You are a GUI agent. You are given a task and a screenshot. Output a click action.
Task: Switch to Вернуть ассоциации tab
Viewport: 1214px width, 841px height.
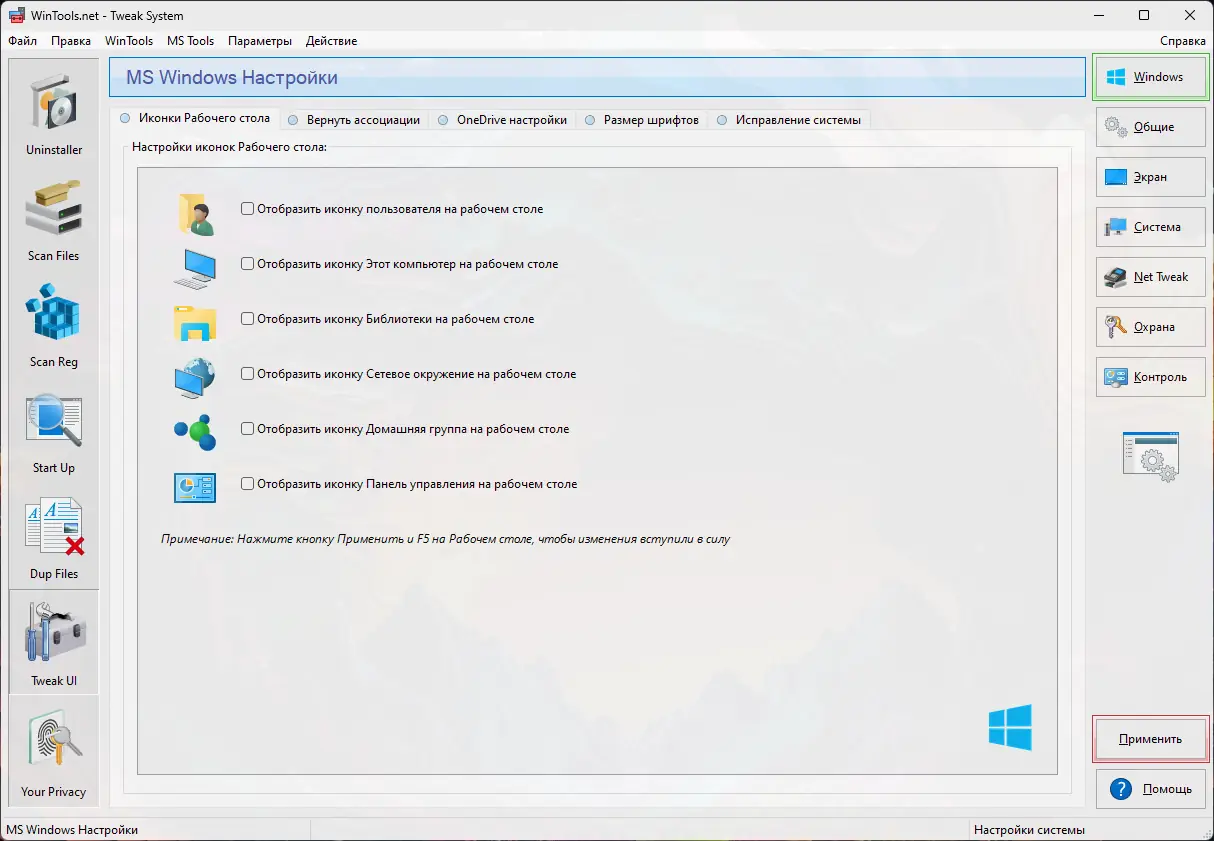[x=354, y=120]
